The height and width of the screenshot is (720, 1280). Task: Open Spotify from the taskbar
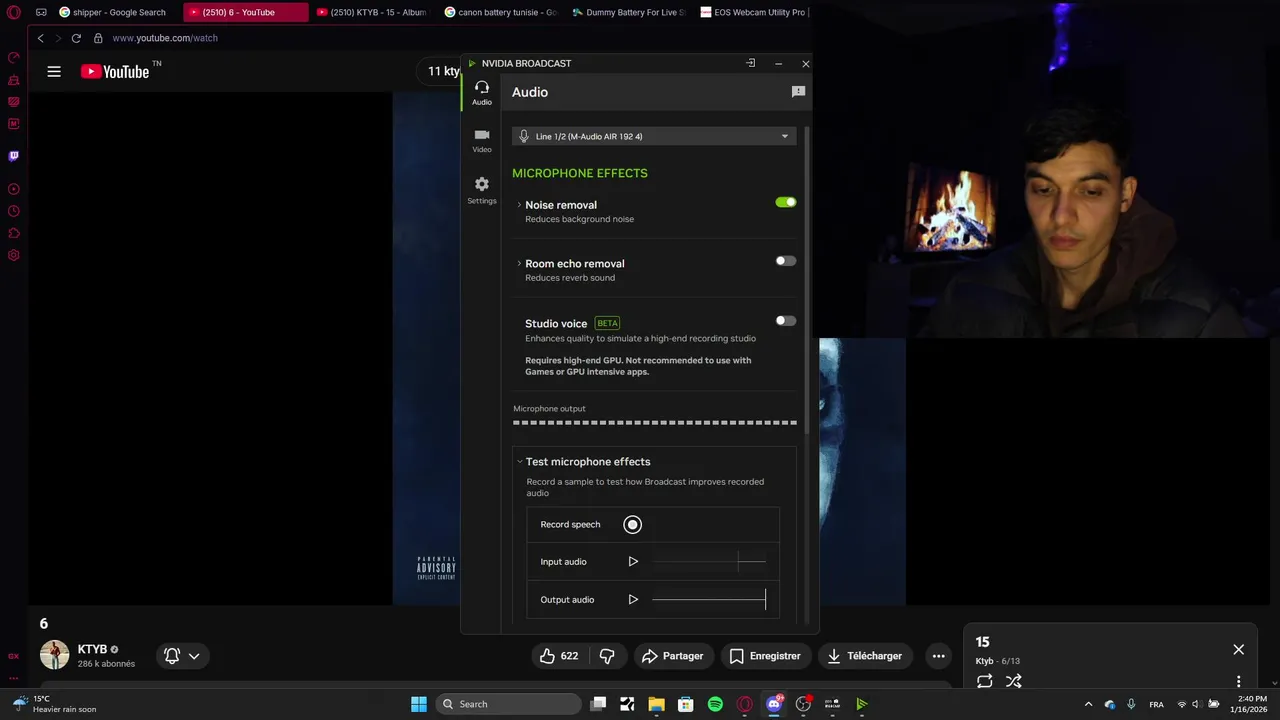[715, 704]
